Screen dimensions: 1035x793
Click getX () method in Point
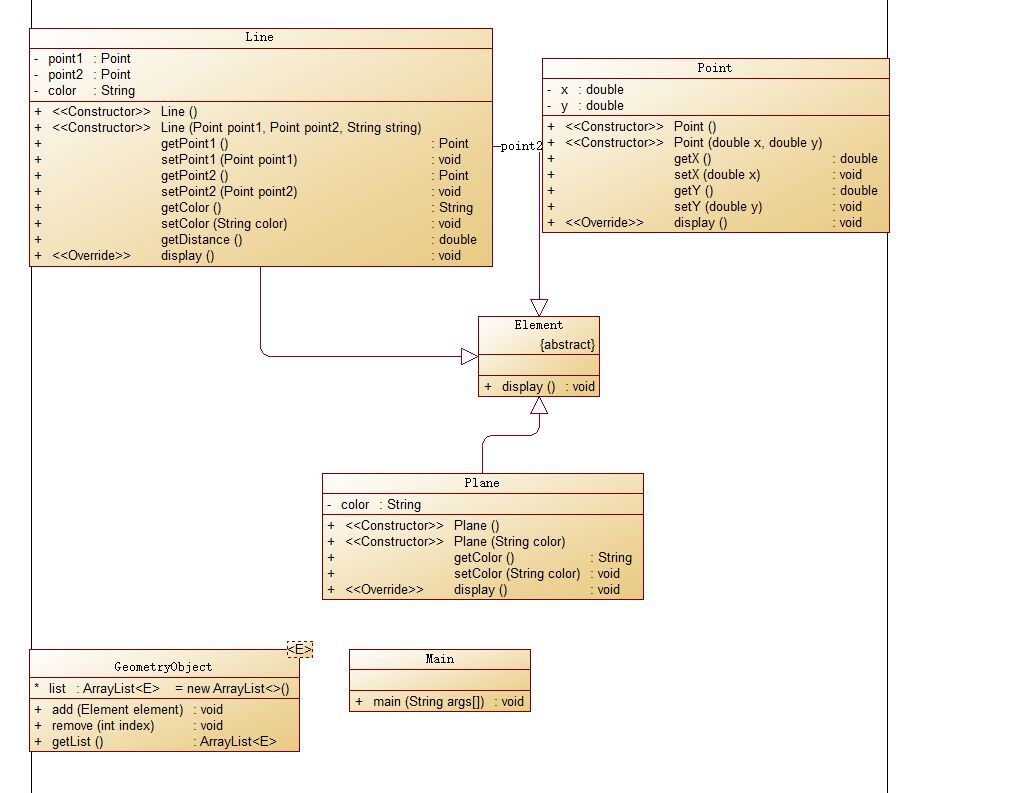click(713, 158)
